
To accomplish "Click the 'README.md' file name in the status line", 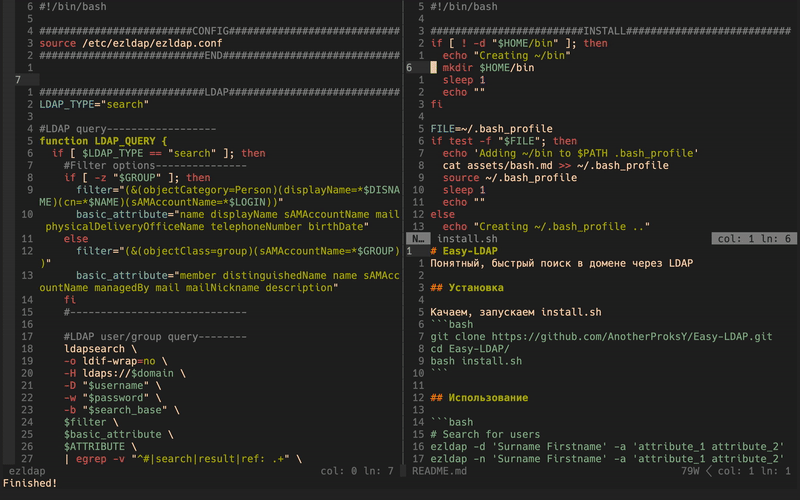I will click(x=439, y=471).
